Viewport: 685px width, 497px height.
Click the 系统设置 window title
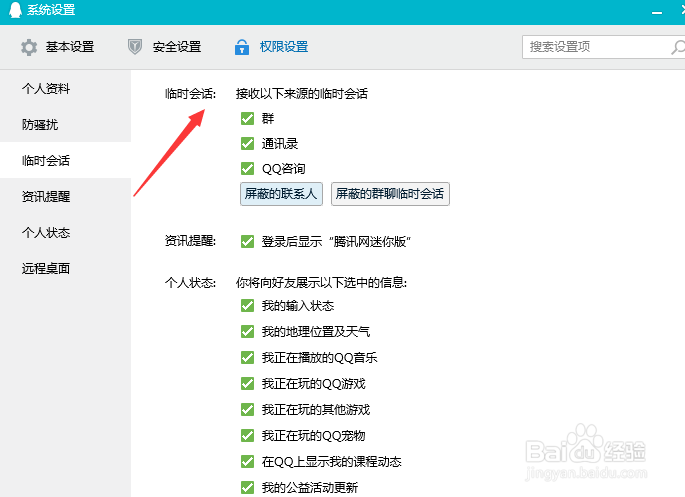click(x=51, y=10)
